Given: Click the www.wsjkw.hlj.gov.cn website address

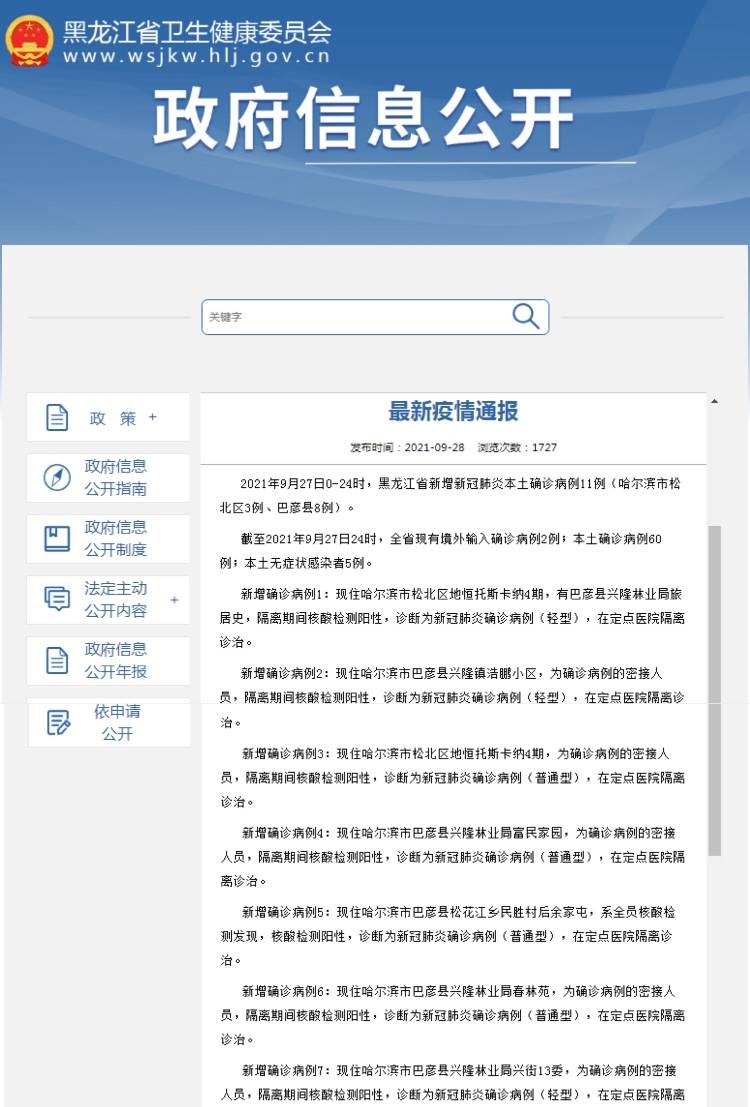Looking at the screenshot, I should pyautogui.click(x=196, y=56).
